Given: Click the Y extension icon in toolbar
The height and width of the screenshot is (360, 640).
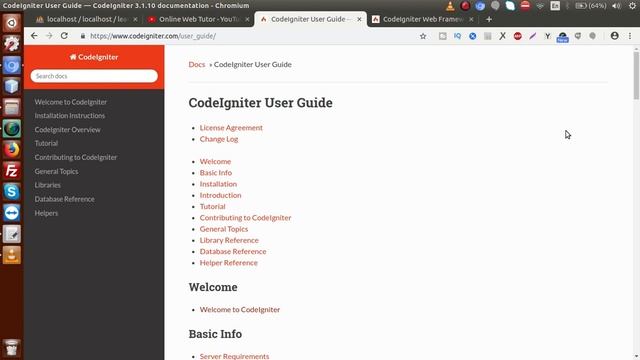Looking at the screenshot, I should [547, 36].
